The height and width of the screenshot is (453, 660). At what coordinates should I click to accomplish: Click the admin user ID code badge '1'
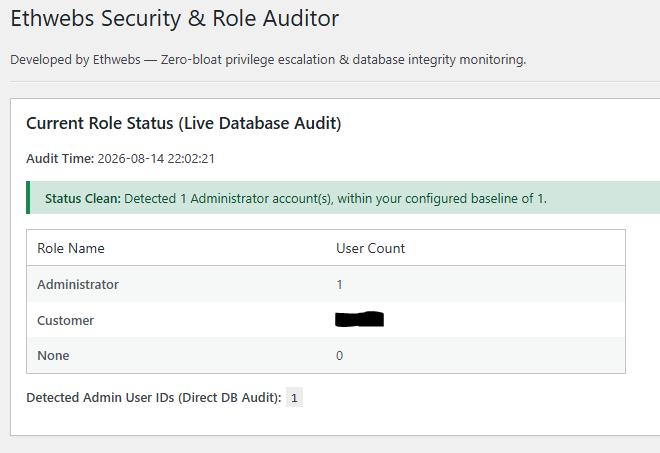click(x=294, y=397)
